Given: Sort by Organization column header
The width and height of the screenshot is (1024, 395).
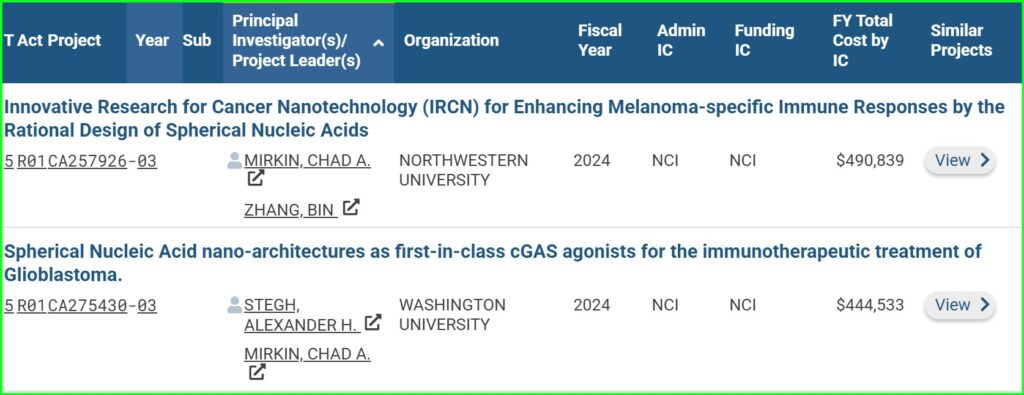Looking at the screenshot, I should point(451,40).
